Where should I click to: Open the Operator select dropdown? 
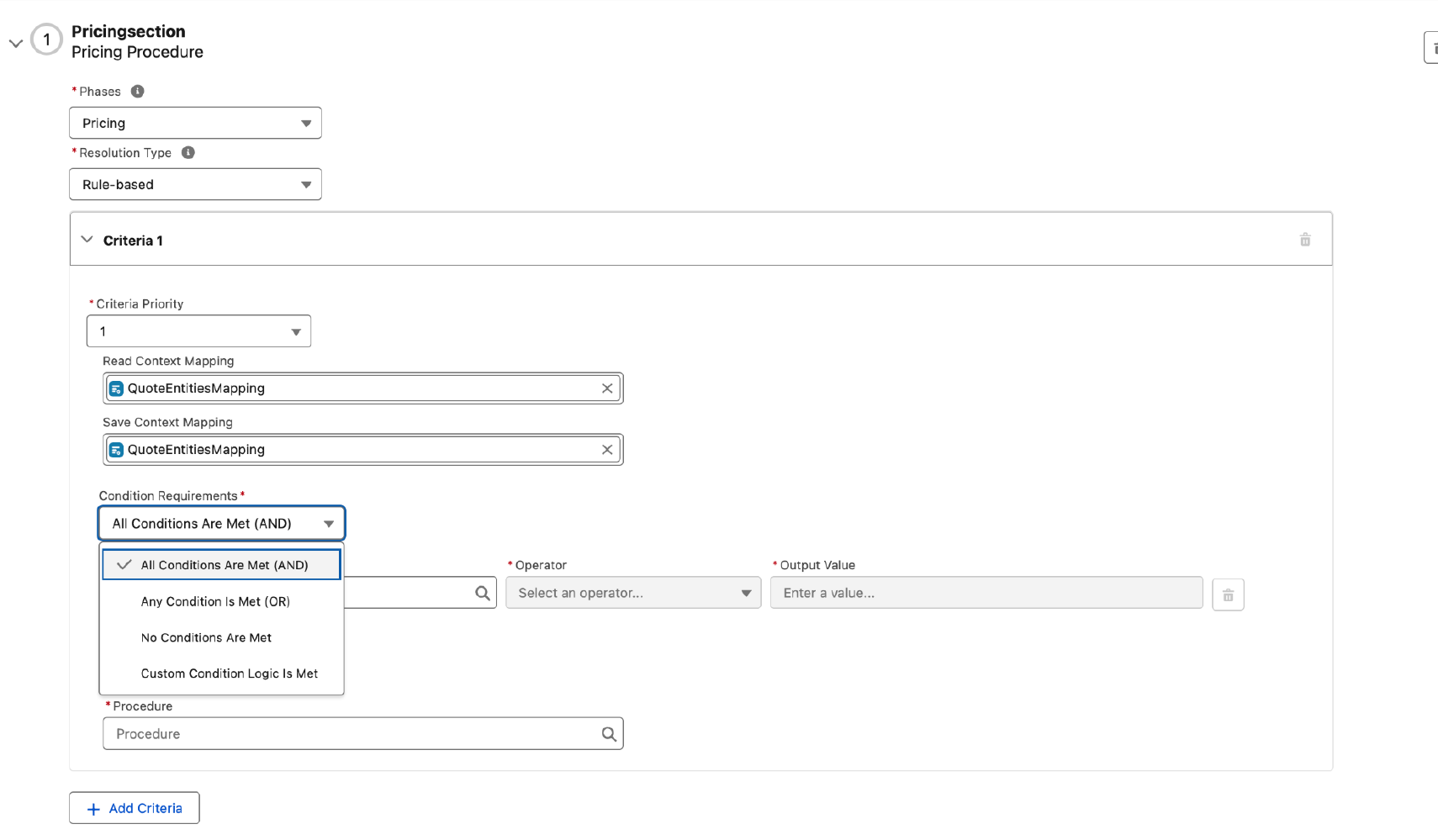pyautogui.click(x=632, y=594)
